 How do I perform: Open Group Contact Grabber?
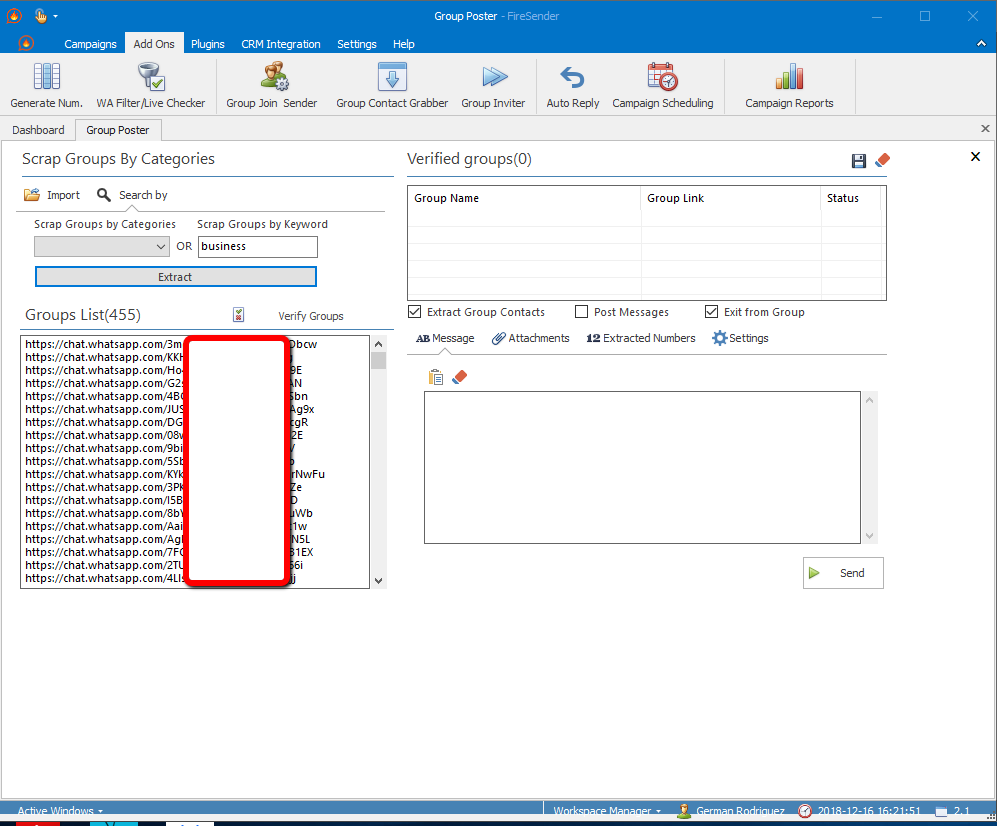[392, 86]
